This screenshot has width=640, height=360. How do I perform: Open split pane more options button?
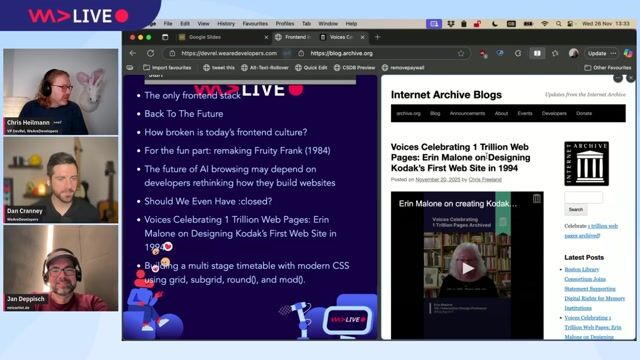click(618, 78)
